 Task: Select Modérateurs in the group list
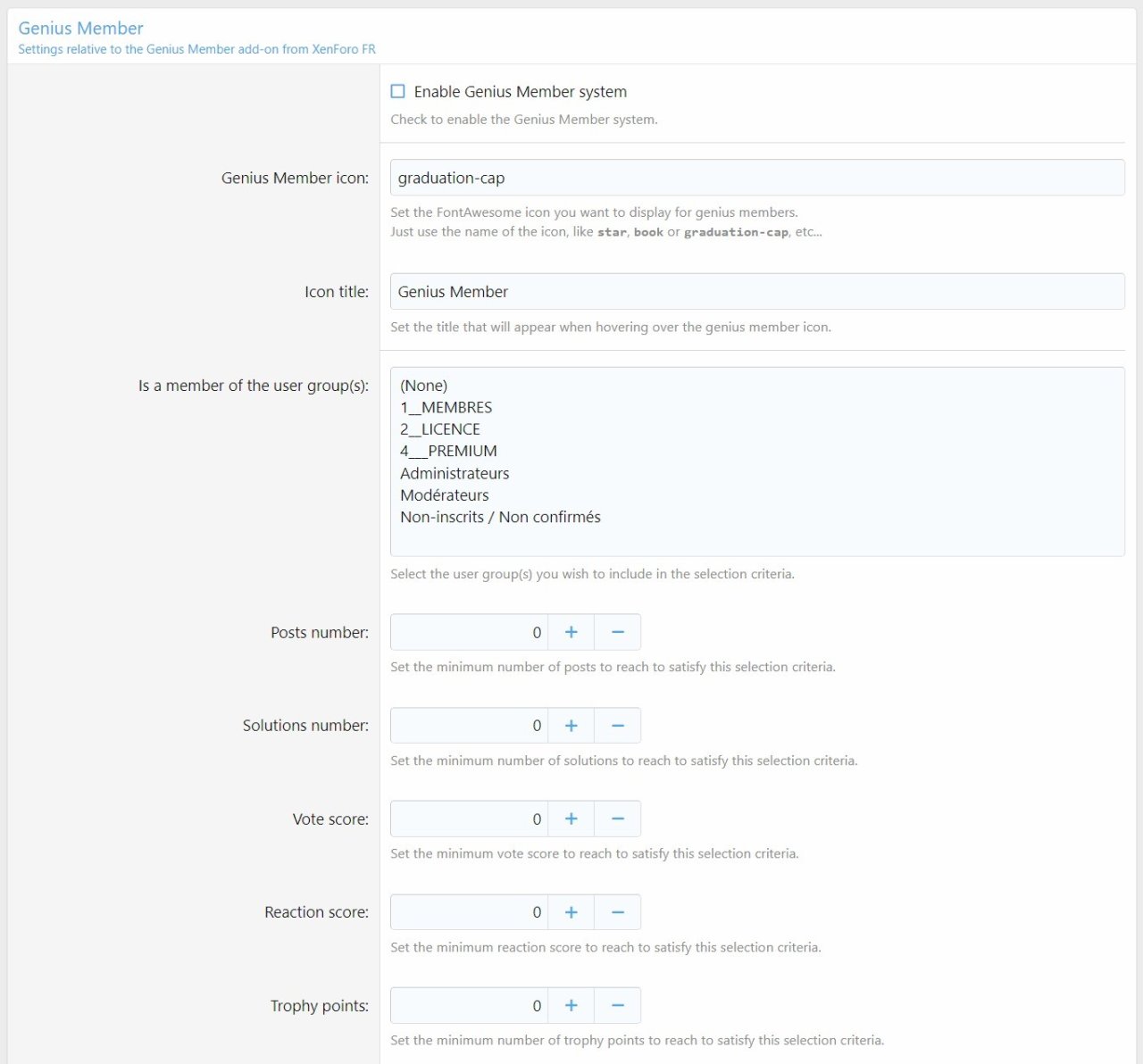[x=445, y=495]
